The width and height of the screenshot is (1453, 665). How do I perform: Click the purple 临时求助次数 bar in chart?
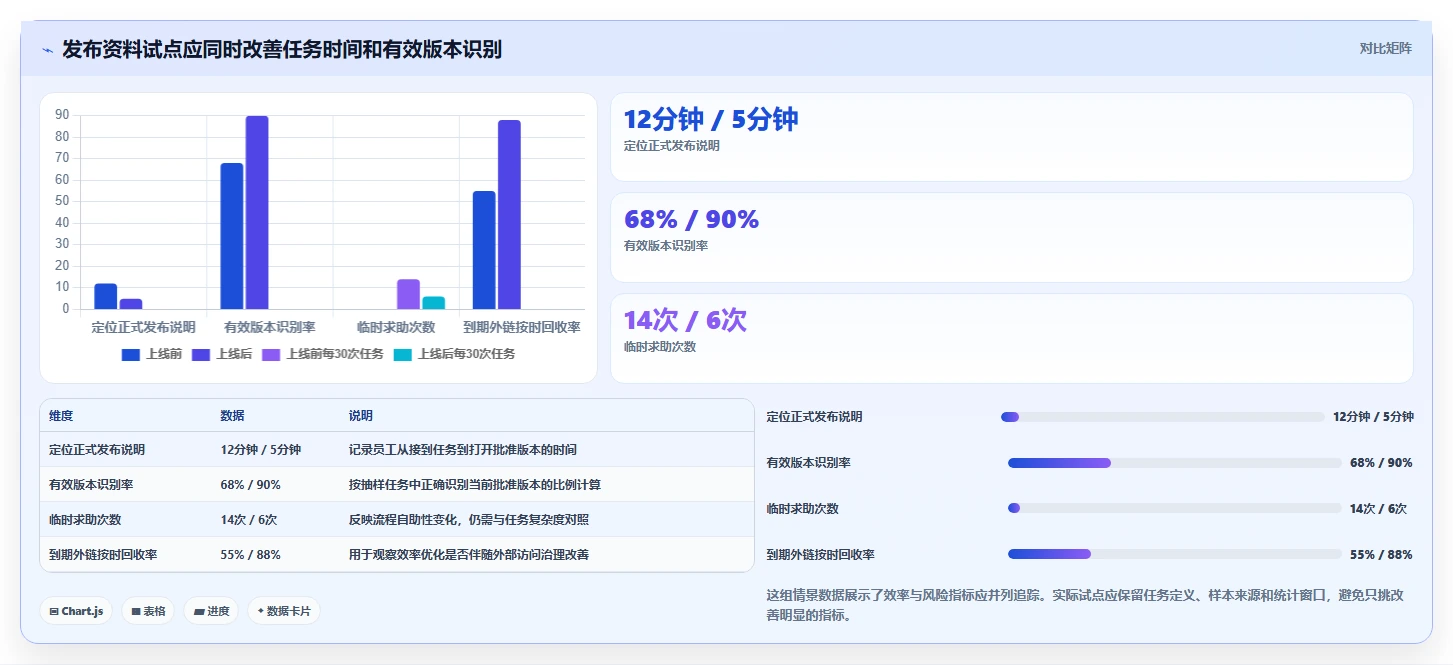pos(408,294)
